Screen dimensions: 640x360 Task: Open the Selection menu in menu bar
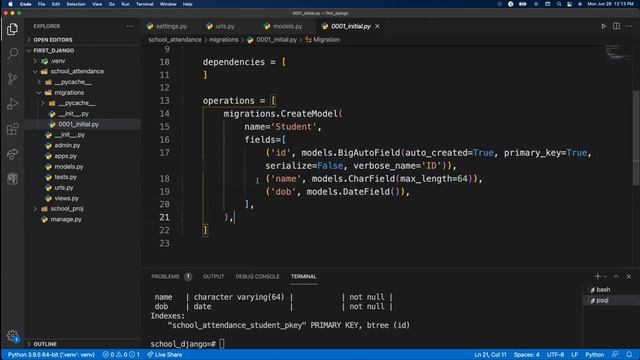tap(76, 4)
